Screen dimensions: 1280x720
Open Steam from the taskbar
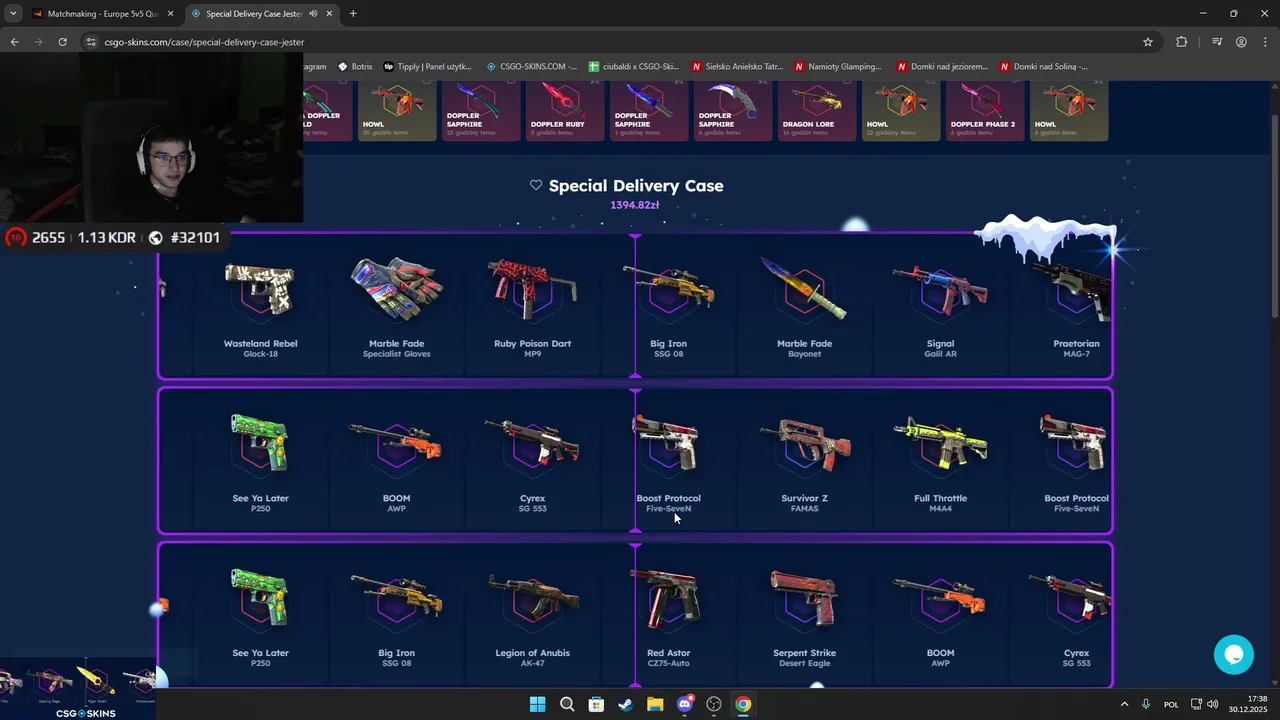(625, 704)
